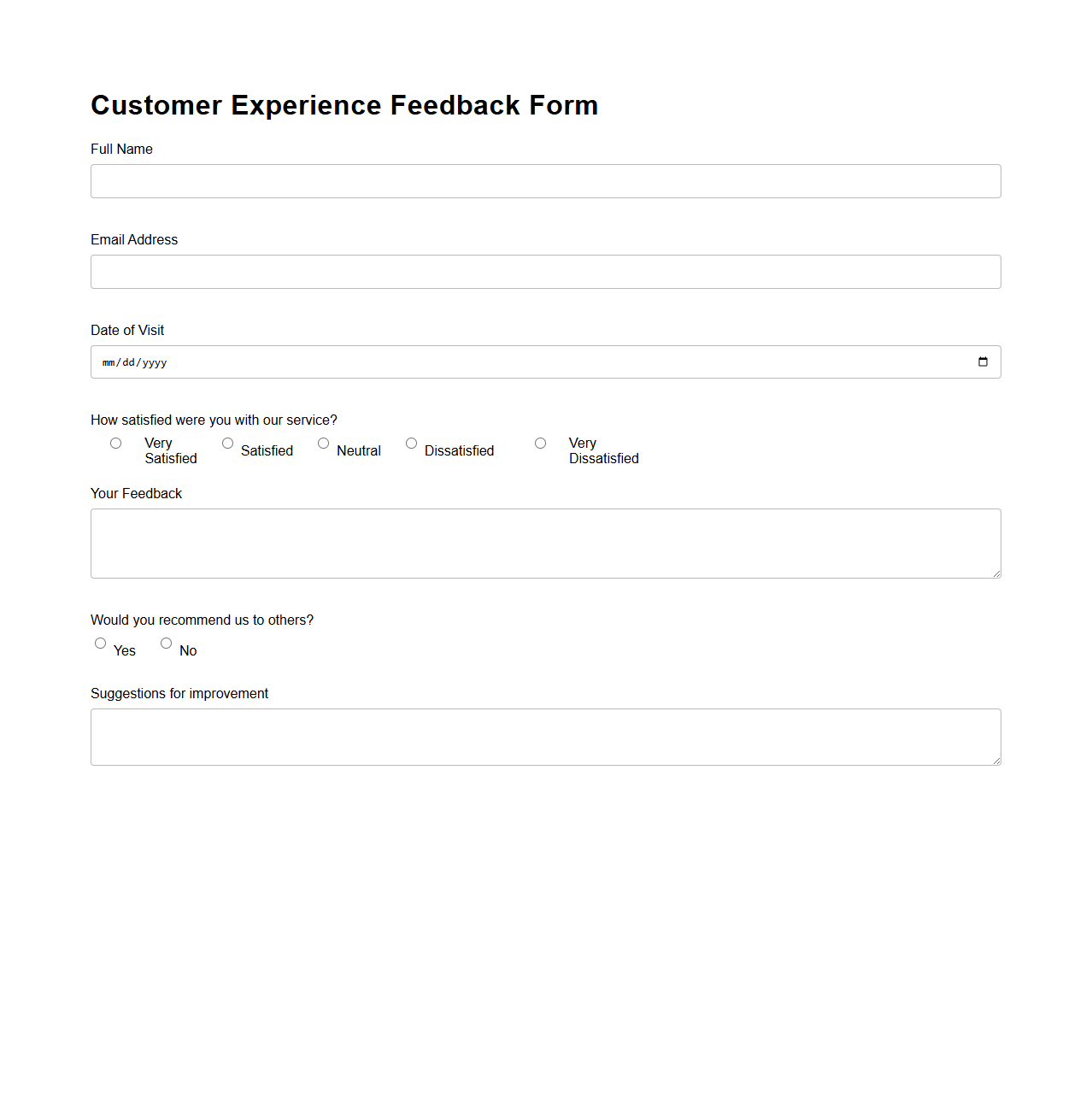1092x1111 pixels.
Task: Click the Email Address label
Action: pyautogui.click(x=134, y=240)
